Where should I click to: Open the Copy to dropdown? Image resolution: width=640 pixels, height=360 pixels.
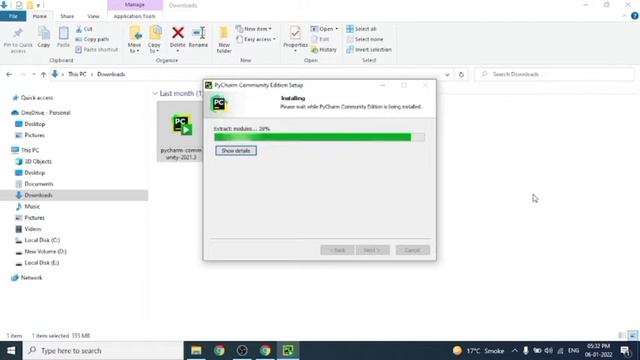pos(154,40)
